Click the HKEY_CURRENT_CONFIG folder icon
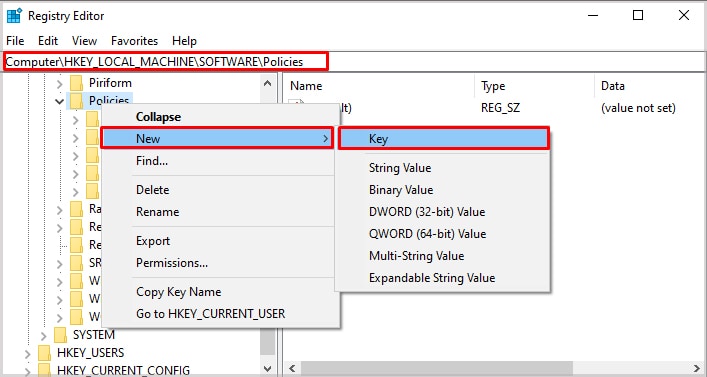The width and height of the screenshot is (707, 377). tap(45, 371)
